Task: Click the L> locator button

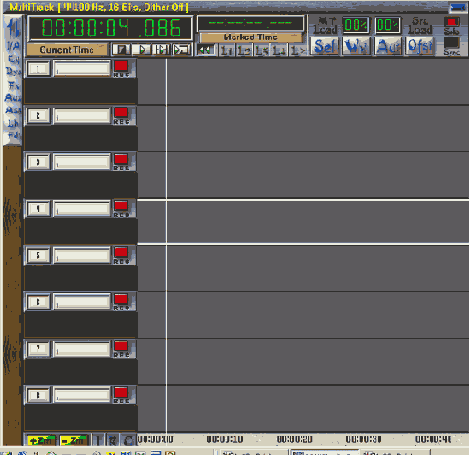Action: 298,51
